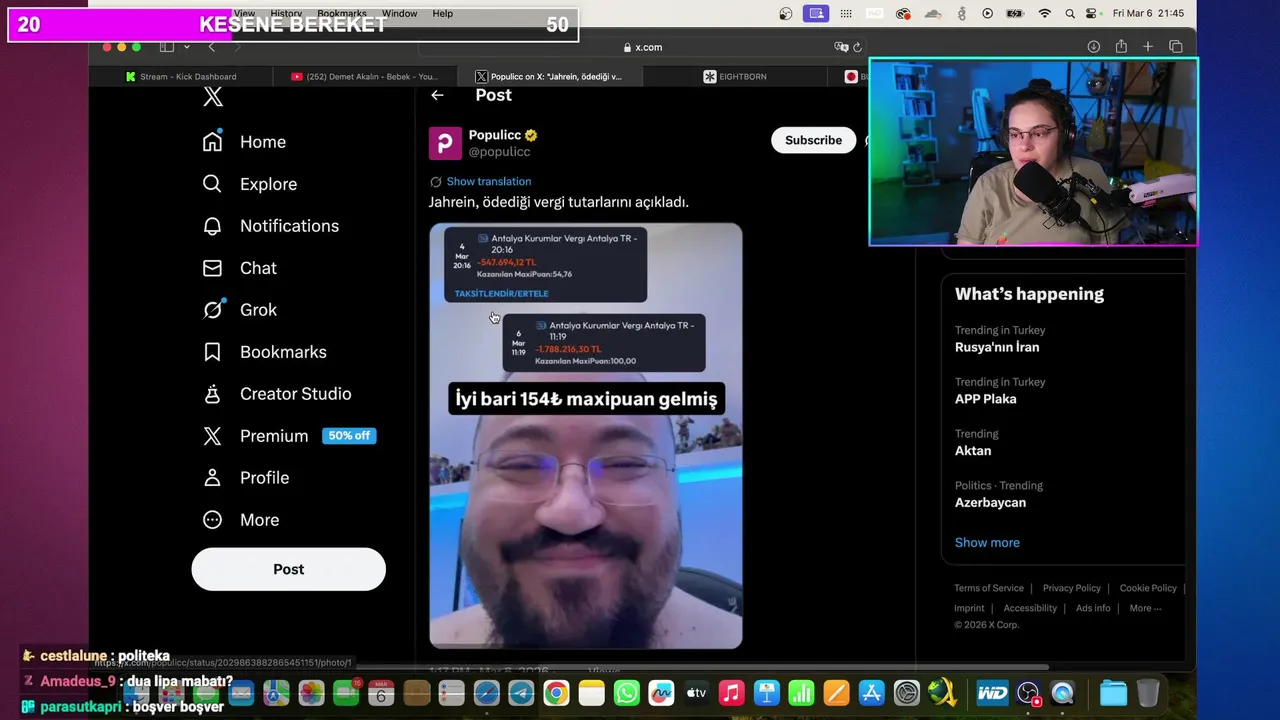
Task: Expand the footer More menu
Action: (x=1145, y=608)
